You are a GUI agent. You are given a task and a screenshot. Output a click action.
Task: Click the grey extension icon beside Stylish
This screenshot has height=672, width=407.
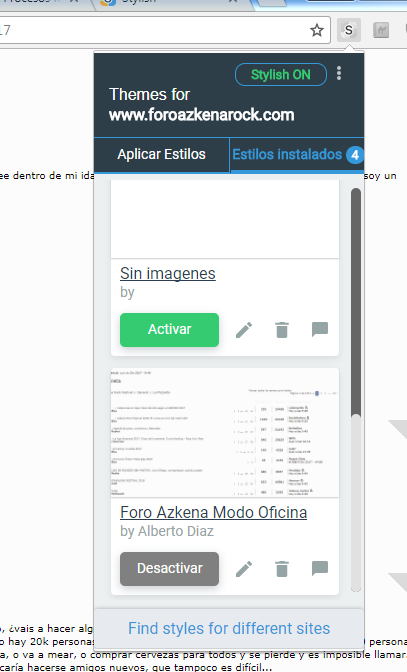coord(381,30)
